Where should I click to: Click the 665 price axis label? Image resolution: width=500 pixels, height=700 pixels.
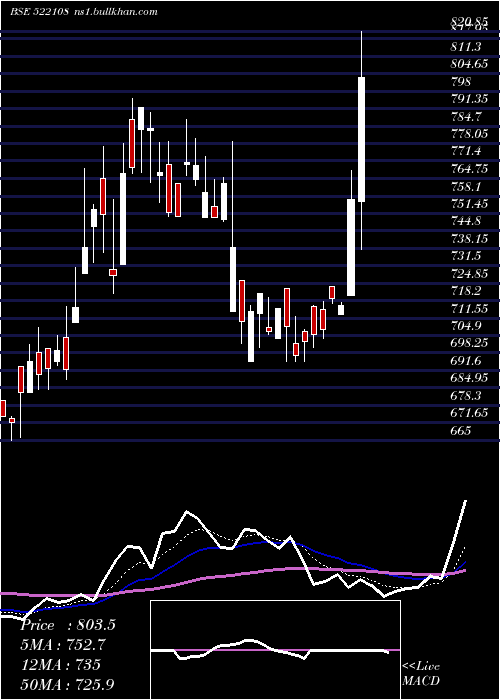pyautogui.click(x=461, y=430)
